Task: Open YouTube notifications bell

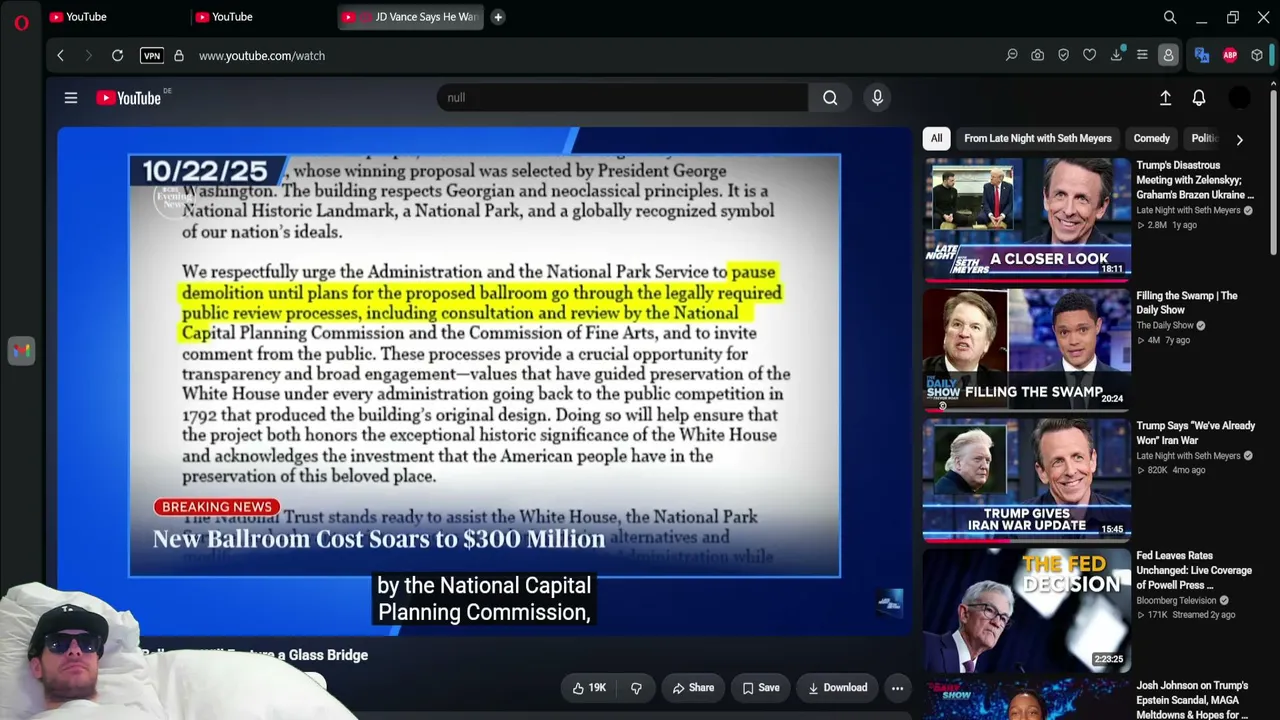Action: [1199, 98]
